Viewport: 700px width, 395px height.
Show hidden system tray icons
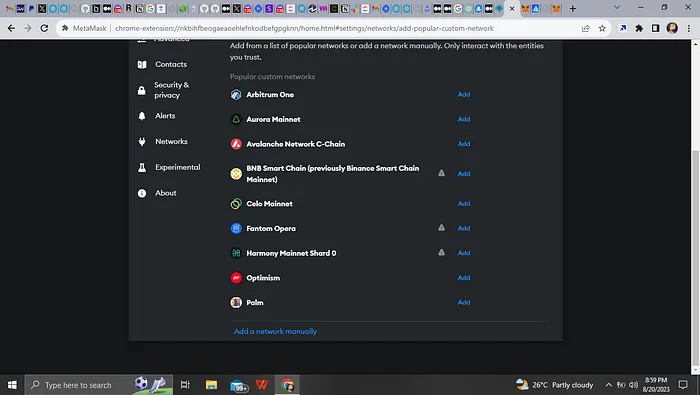[608, 385]
